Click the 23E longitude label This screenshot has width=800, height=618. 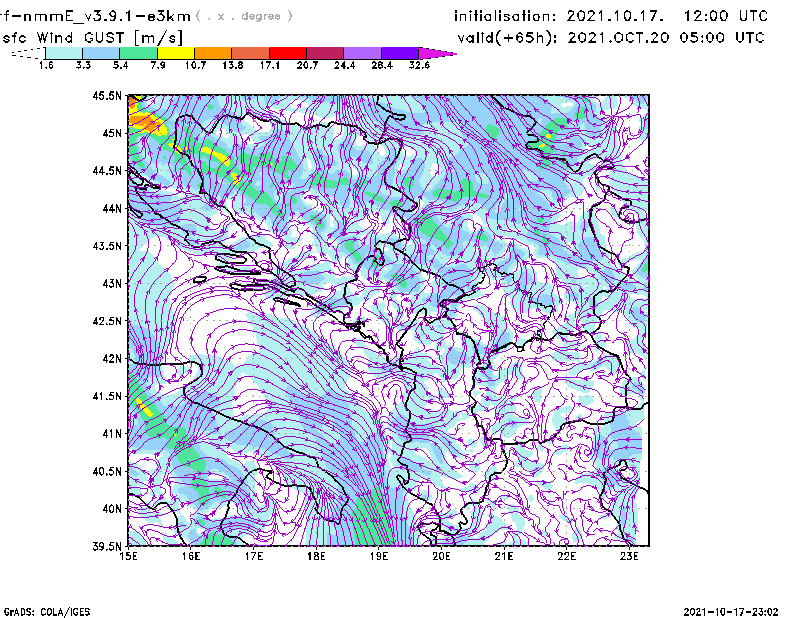point(629,556)
